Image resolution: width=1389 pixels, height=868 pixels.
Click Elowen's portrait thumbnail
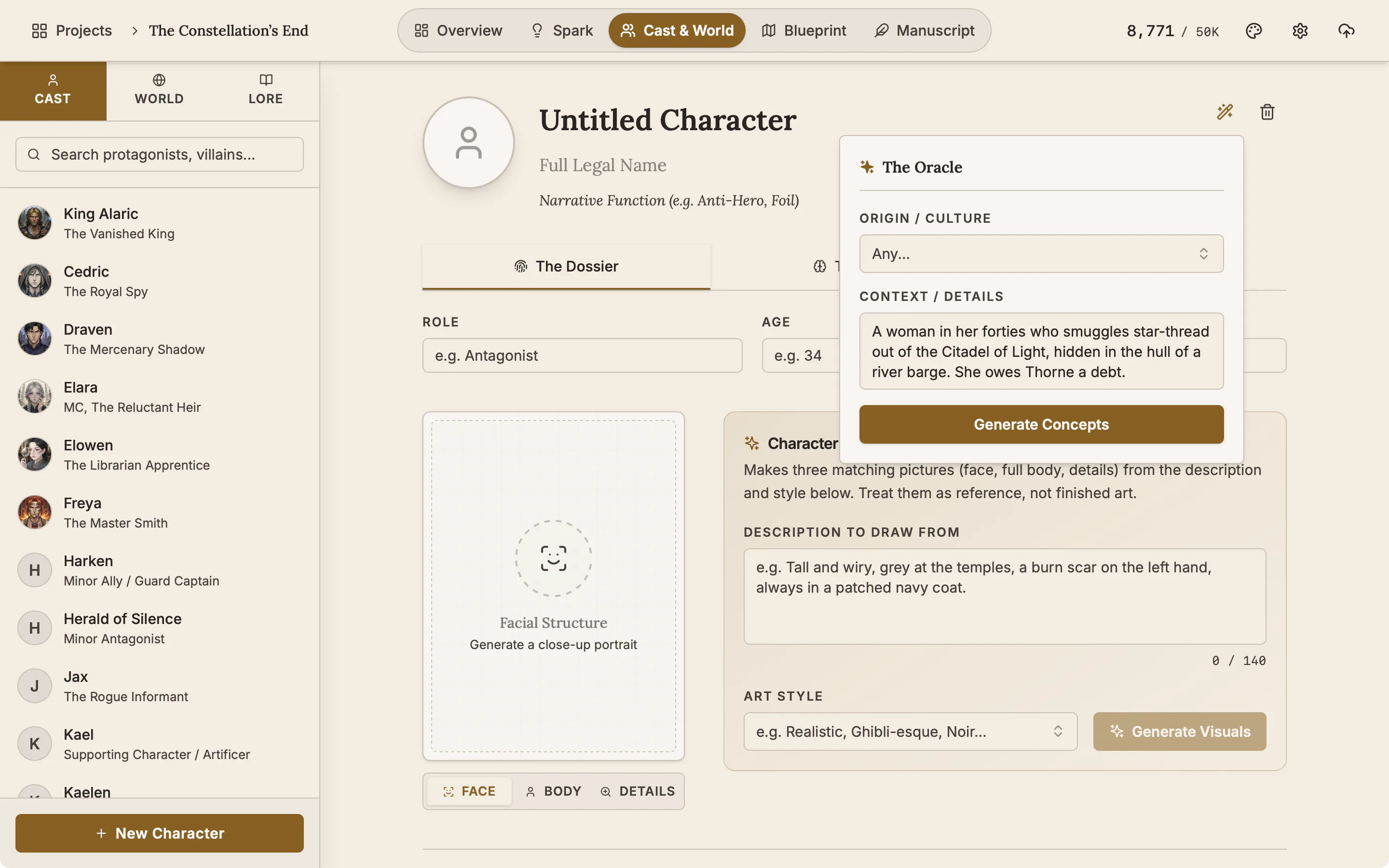pyautogui.click(x=34, y=455)
